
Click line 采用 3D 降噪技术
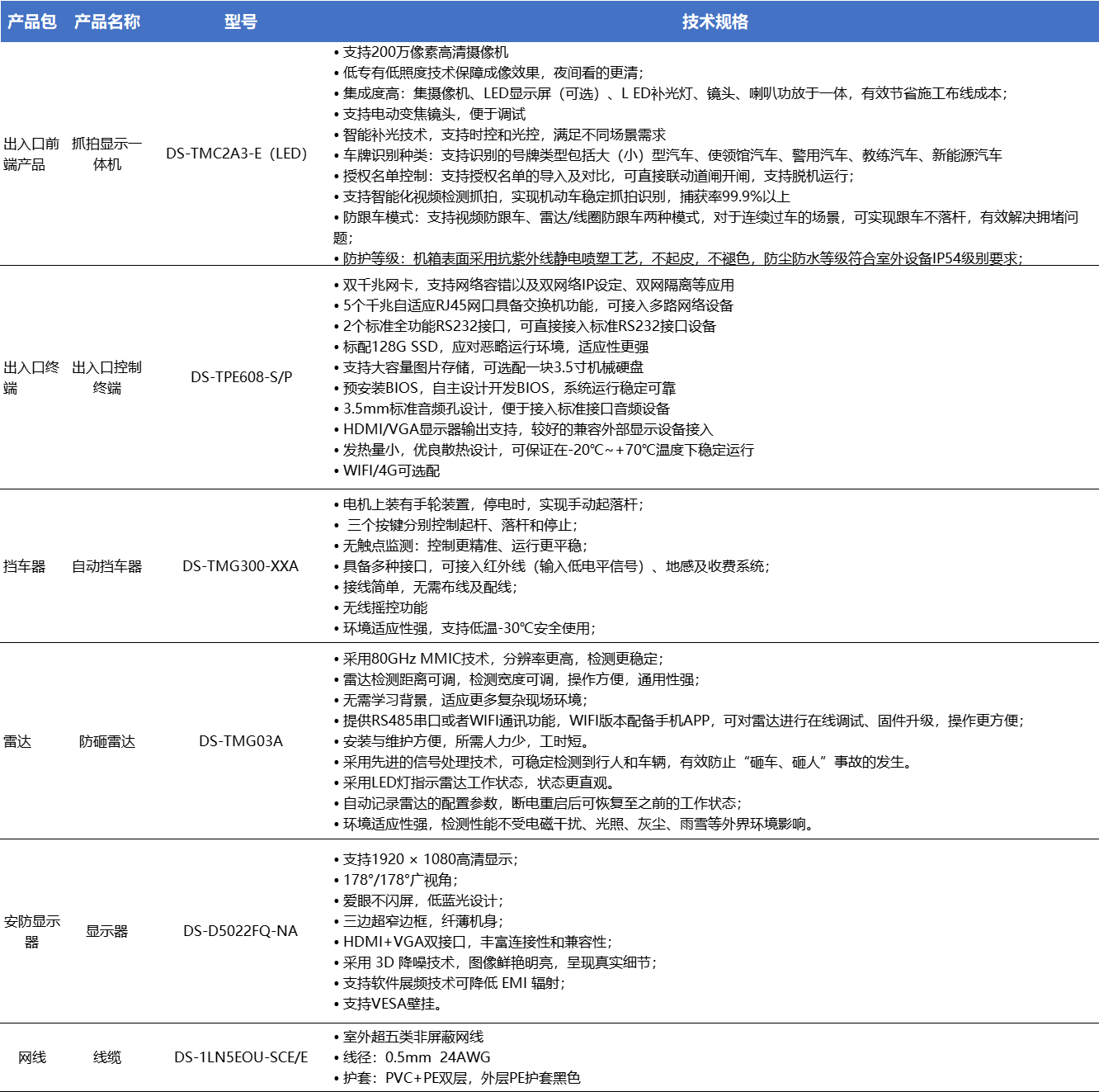point(495,962)
